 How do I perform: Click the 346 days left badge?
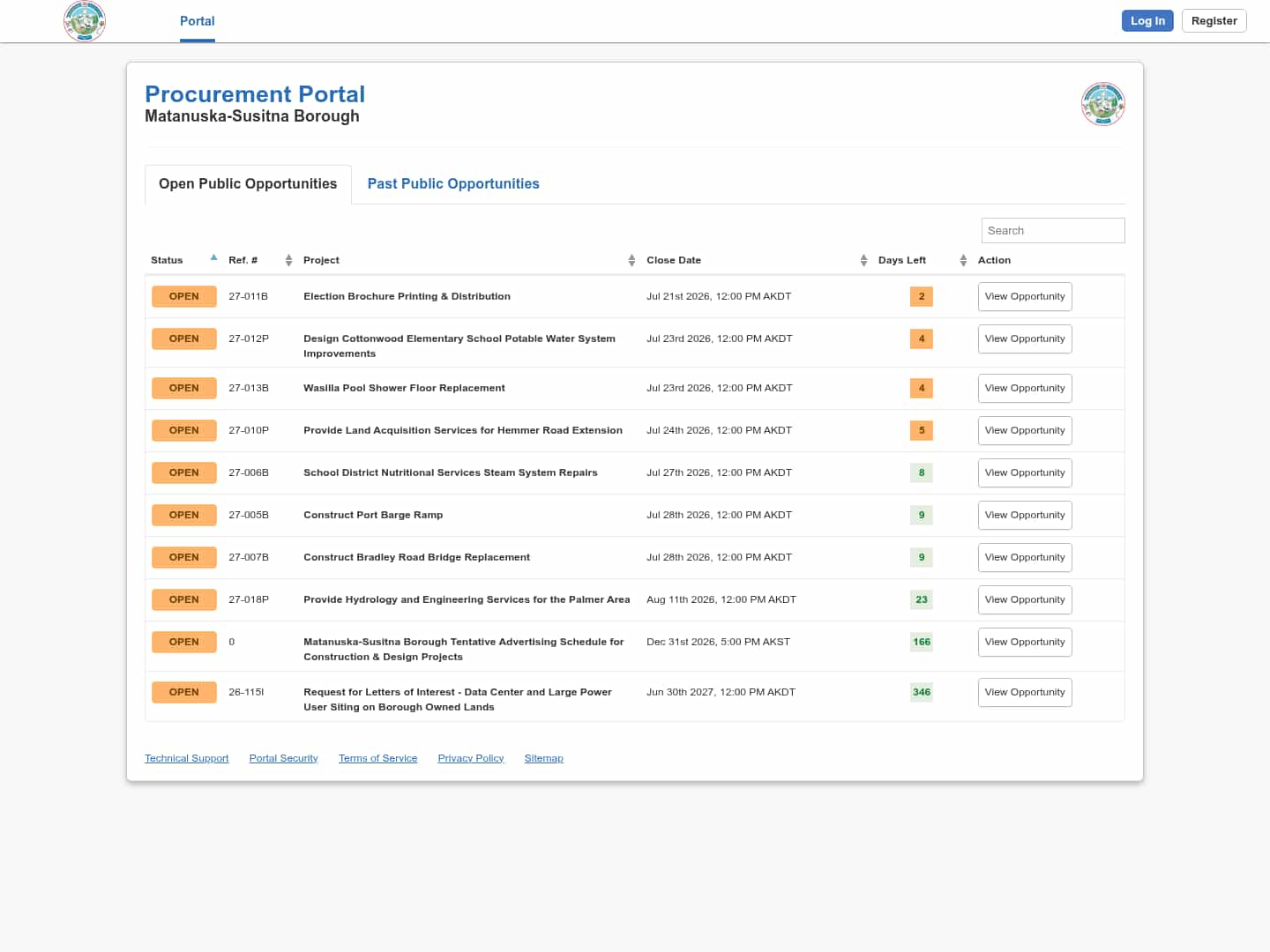[922, 692]
